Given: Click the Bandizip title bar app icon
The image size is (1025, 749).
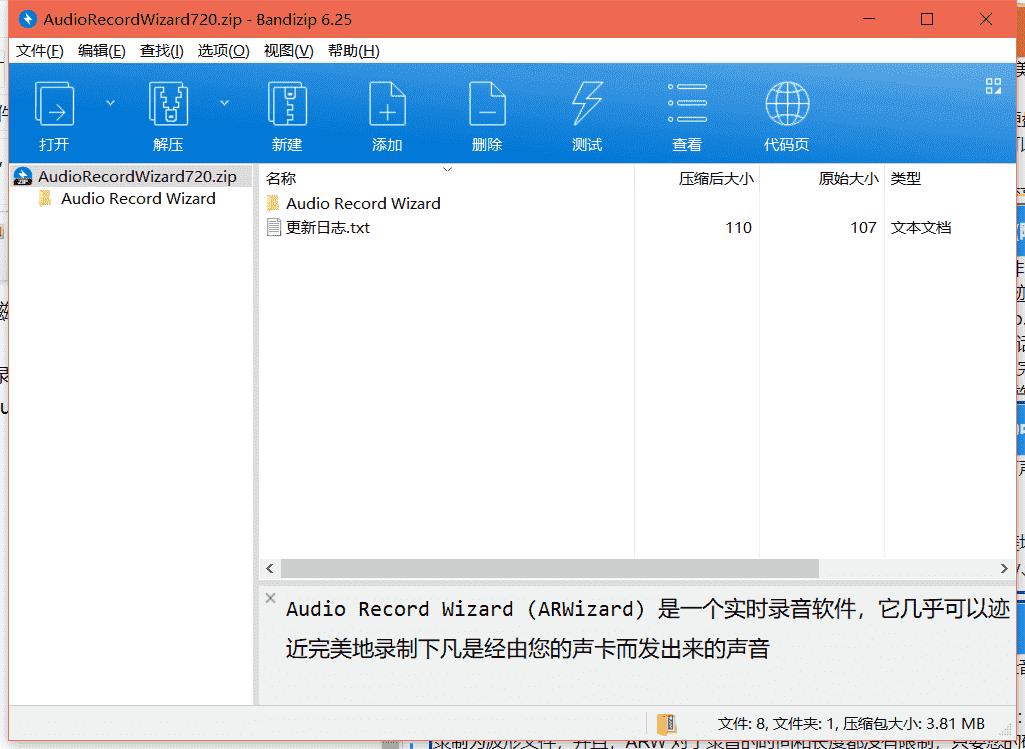Looking at the screenshot, I should click(x=27, y=20).
